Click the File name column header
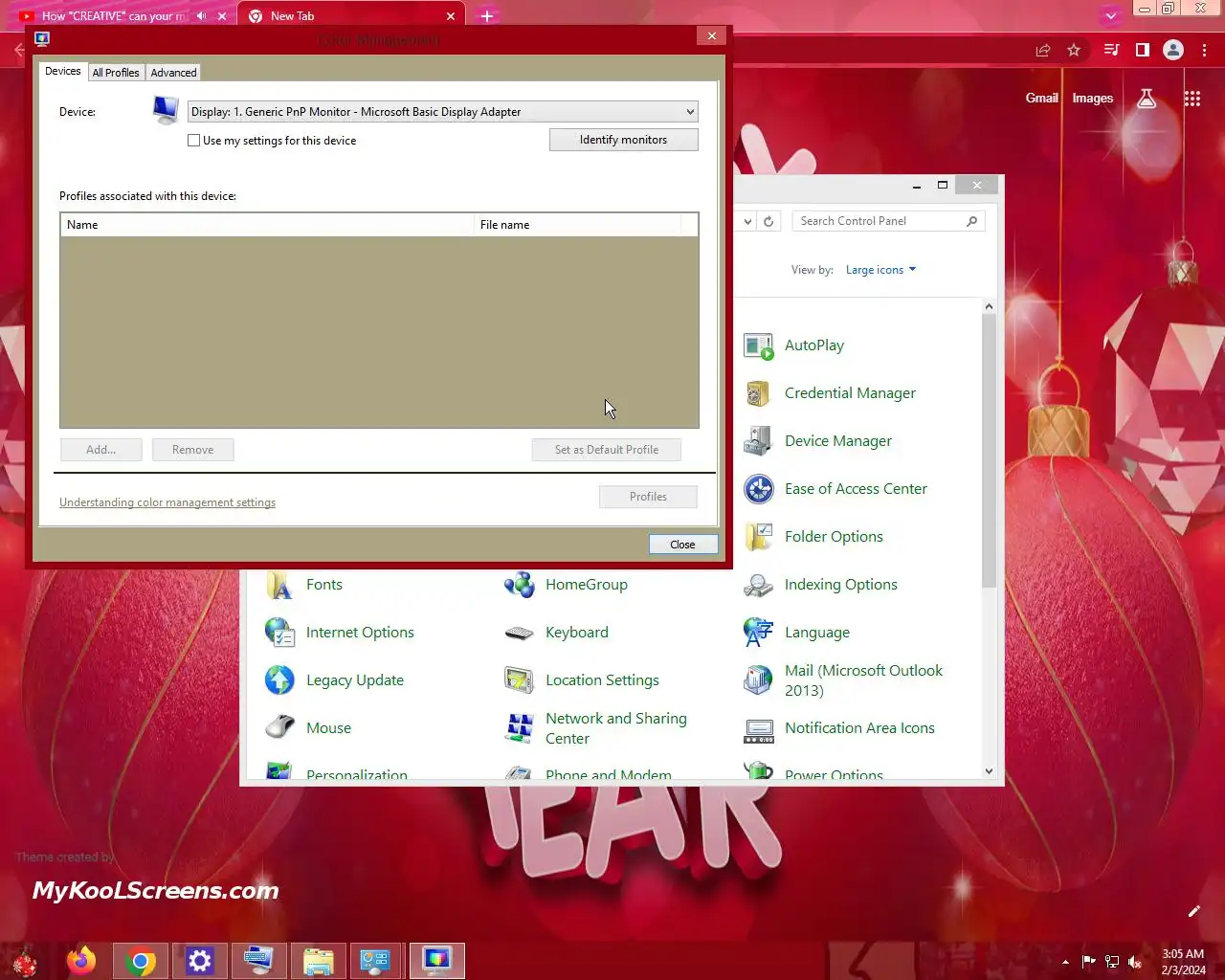The width and height of the screenshot is (1225, 980). 578,225
